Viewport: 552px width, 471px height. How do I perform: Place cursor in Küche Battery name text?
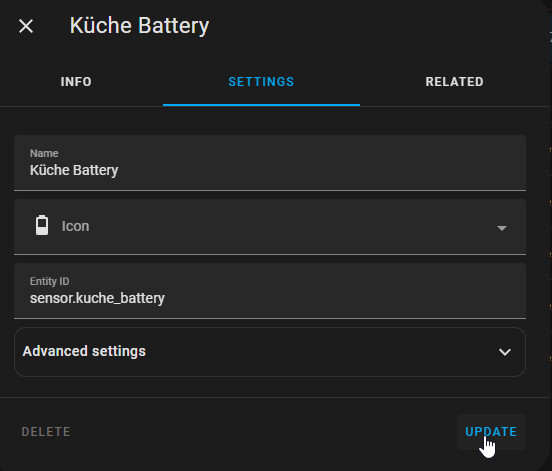click(x=74, y=170)
